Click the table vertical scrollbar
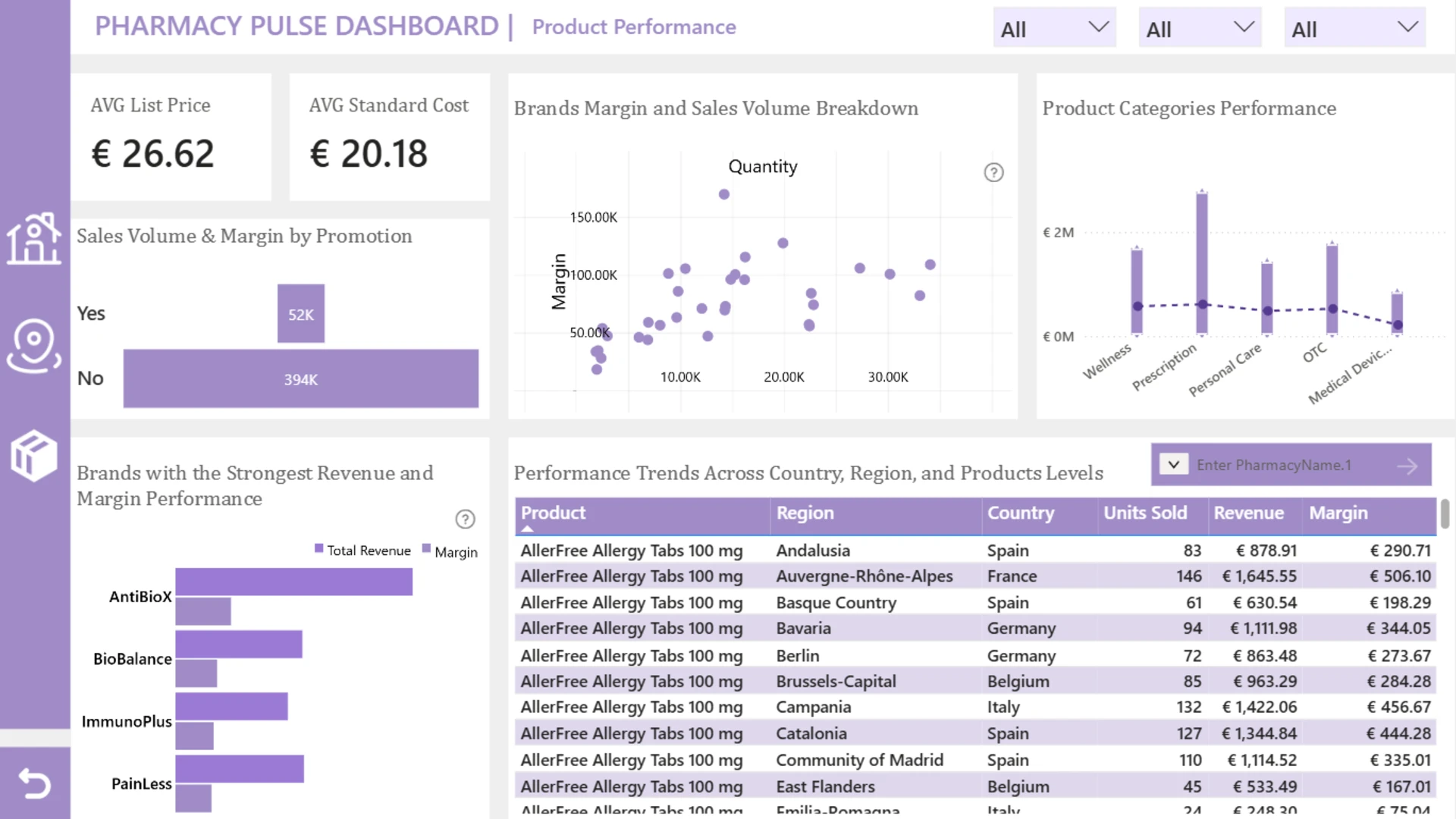 (x=1445, y=514)
